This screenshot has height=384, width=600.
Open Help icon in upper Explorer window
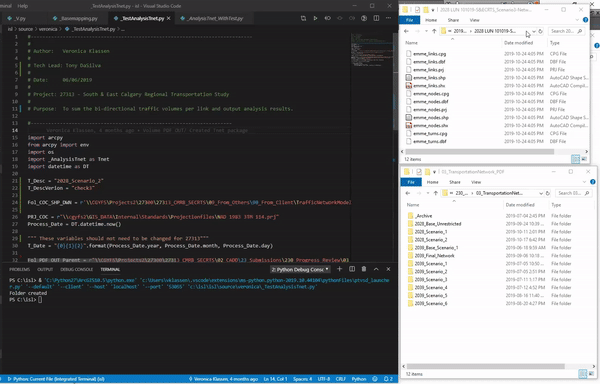click(x=585, y=20)
